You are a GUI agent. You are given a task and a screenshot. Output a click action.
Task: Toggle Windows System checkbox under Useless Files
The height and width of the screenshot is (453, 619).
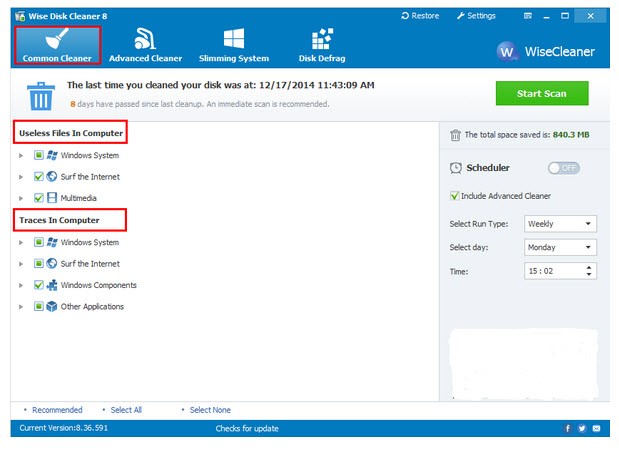pos(38,155)
